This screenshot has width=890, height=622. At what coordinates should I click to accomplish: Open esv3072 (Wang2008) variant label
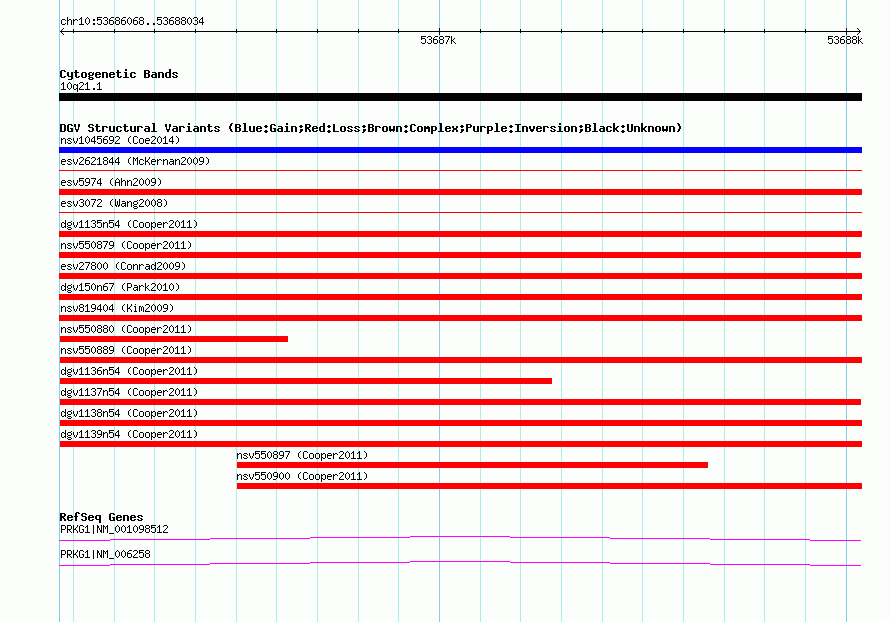coord(114,203)
